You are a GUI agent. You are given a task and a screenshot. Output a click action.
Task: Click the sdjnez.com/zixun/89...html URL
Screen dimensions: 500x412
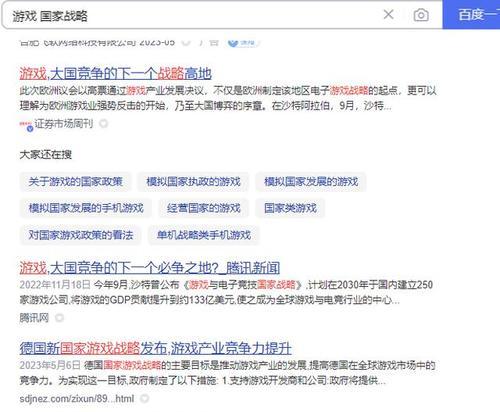(77, 398)
